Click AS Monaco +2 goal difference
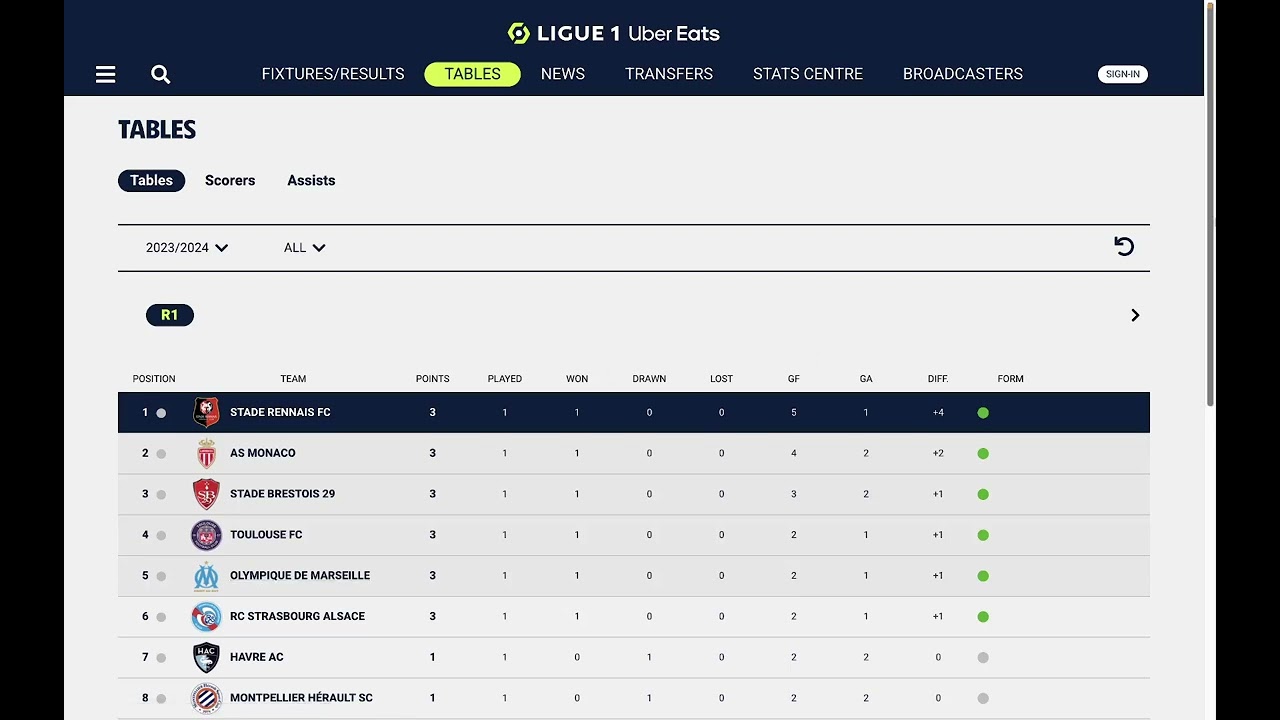Screen dimensions: 1280x720 pyautogui.click(x=938, y=454)
